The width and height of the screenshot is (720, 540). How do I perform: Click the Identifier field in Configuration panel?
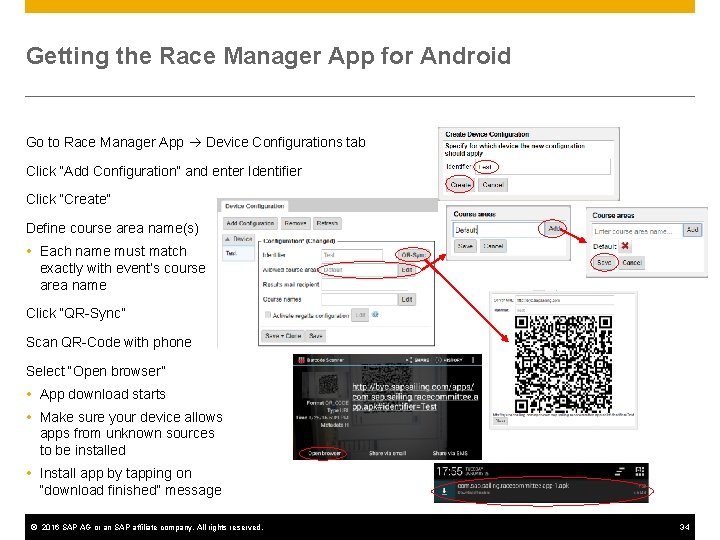point(352,255)
